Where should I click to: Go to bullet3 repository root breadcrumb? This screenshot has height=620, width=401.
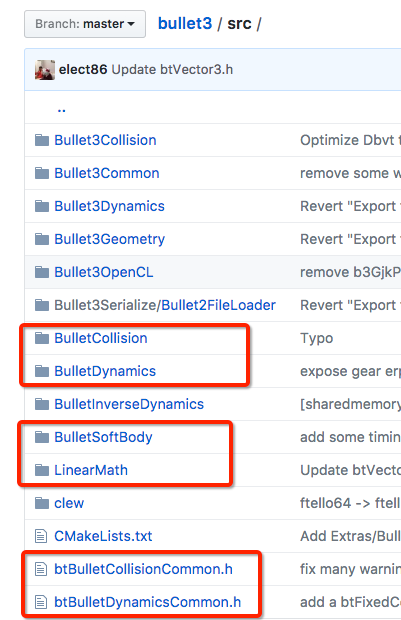(185, 24)
